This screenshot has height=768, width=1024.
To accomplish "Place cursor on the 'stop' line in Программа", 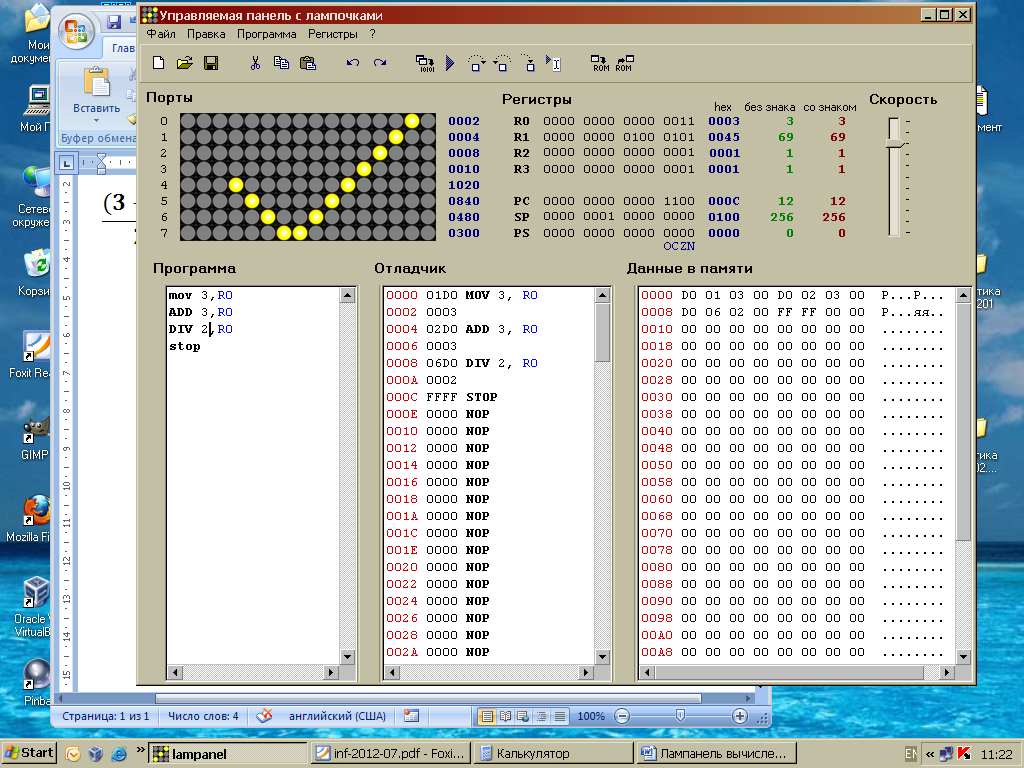I will (185, 346).
